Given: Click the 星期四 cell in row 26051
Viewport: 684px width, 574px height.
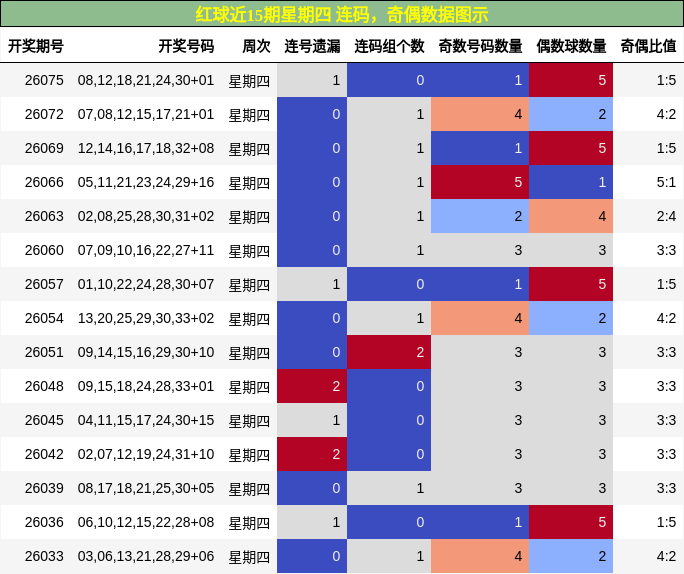Looking at the screenshot, I should coord(250,353).
